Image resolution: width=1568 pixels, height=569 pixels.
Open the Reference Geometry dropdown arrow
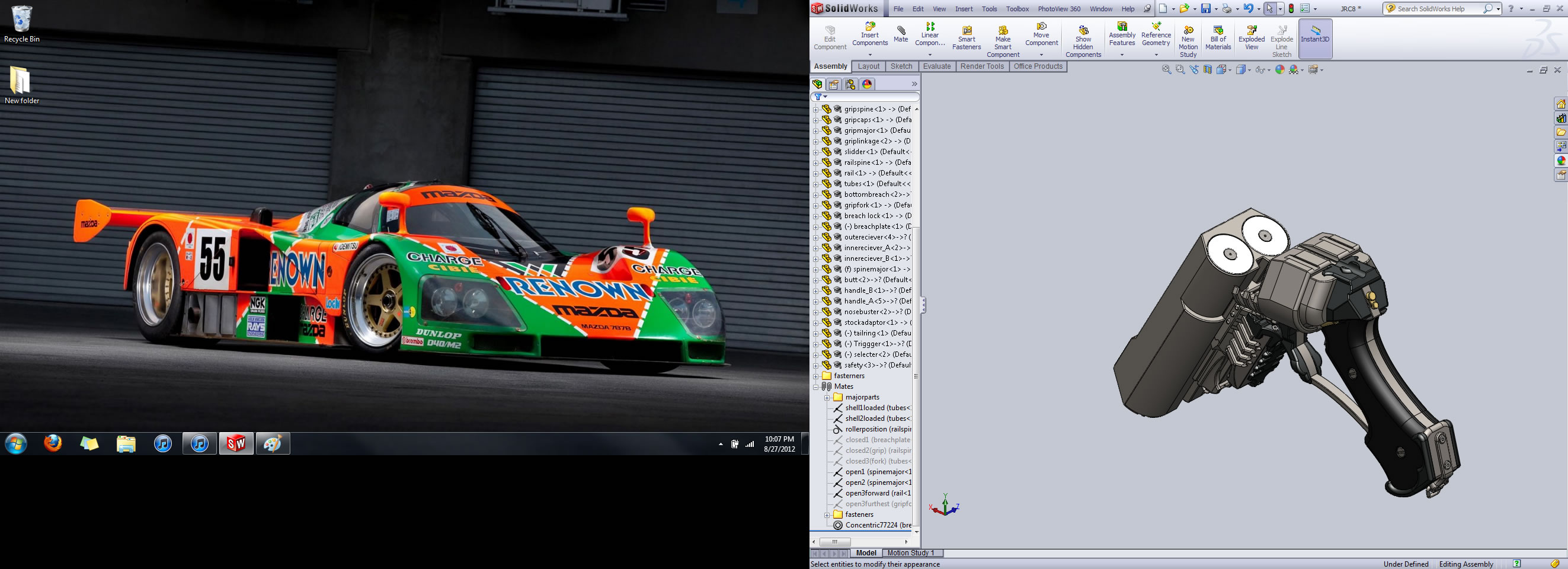coord(1156,55)
